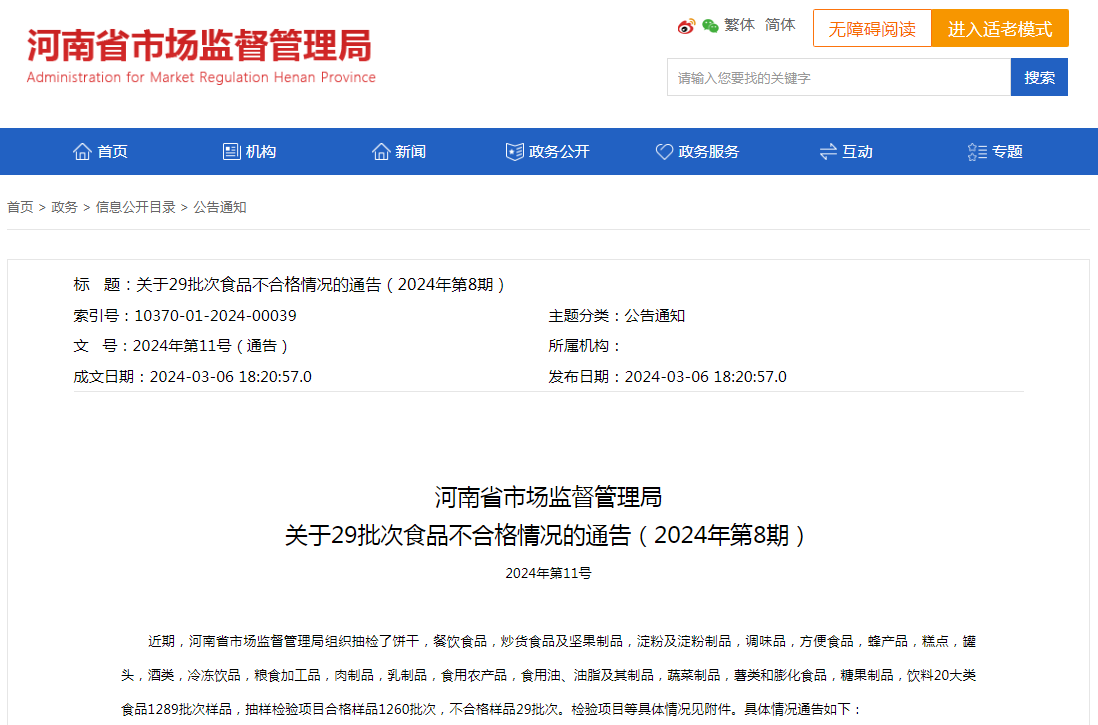Go to 首页 in the breadcrumb
The image size is (1098, 725).
click(x=20, y=207)
